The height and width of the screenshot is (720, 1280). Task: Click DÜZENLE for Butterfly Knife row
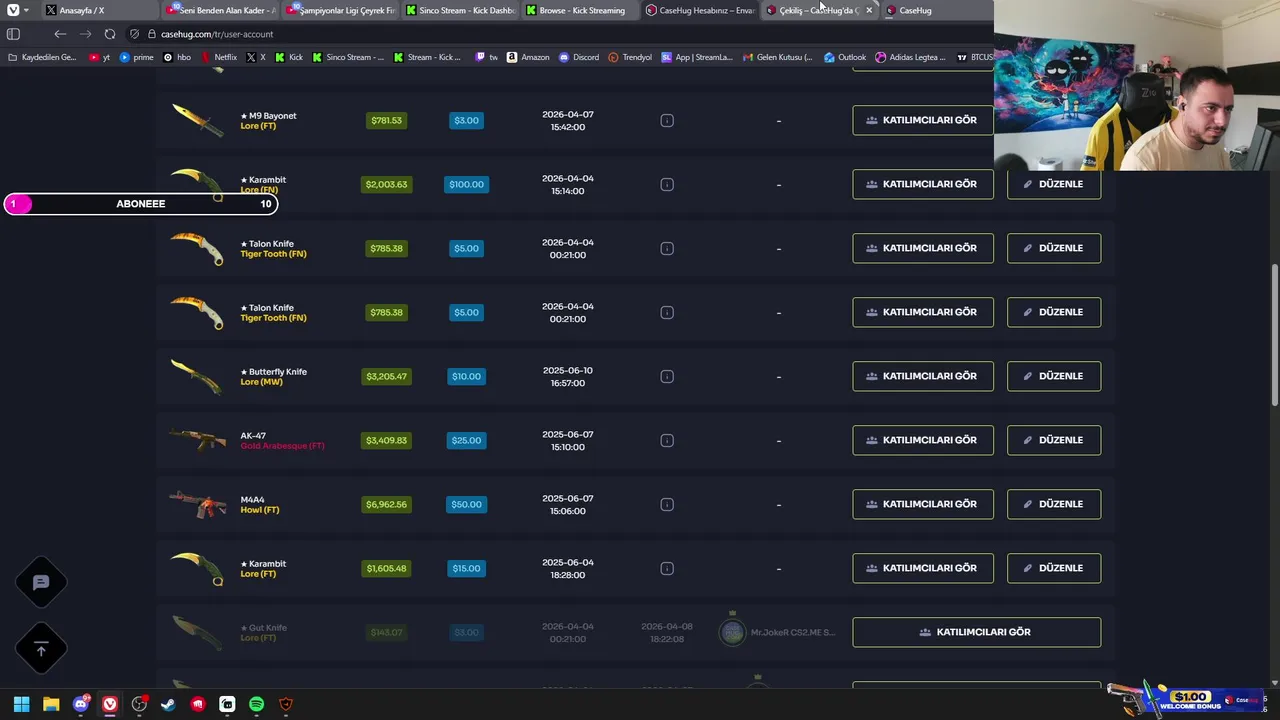click(1054, 376)
